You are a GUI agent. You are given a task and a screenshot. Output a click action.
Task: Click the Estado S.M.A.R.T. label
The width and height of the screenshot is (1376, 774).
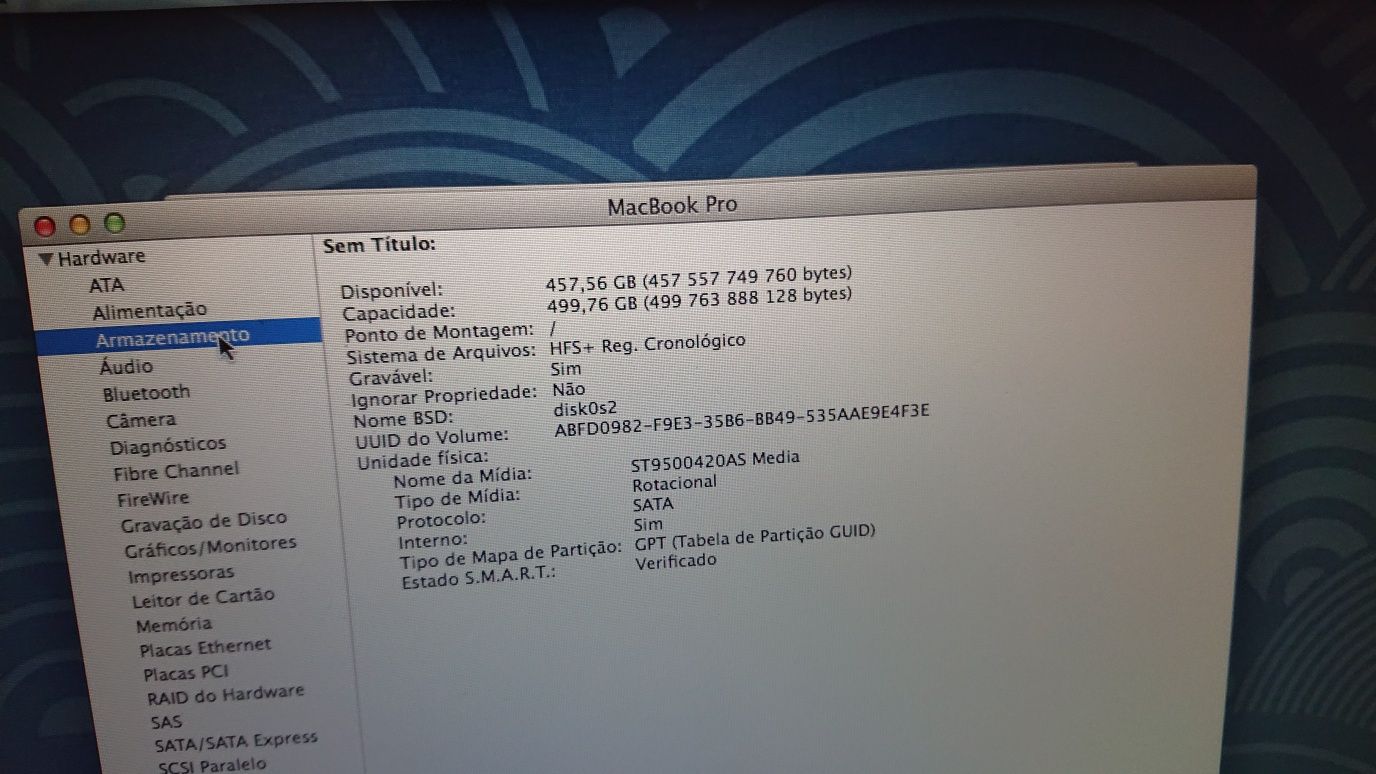(x=478, y=578)
